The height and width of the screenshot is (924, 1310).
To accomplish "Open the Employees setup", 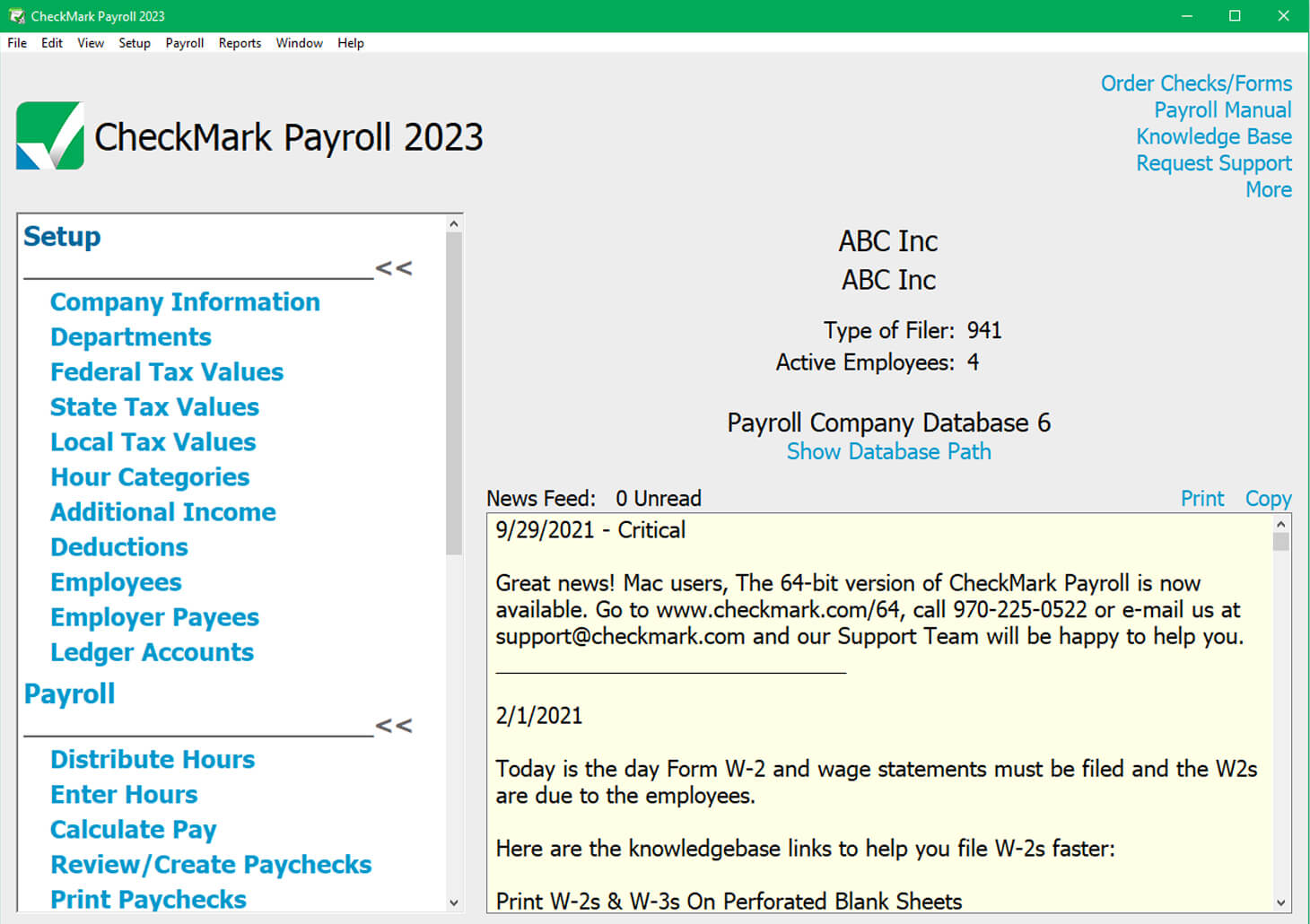I will coord(116,583).
